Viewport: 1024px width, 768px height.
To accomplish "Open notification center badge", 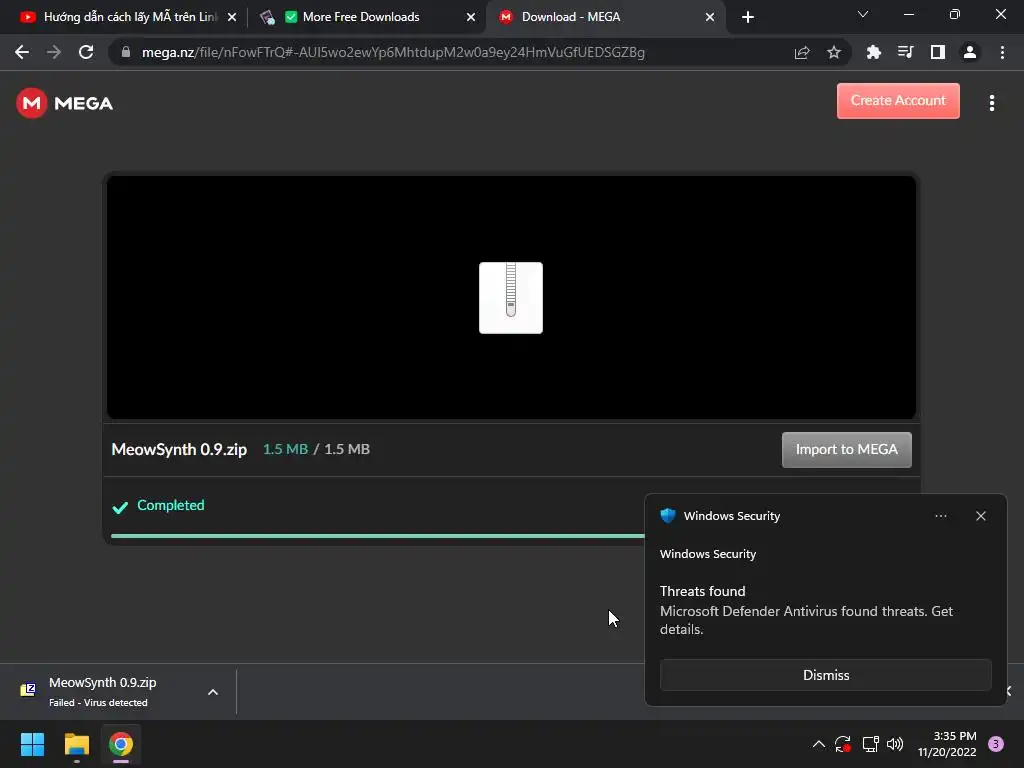I will coord(996,744).
